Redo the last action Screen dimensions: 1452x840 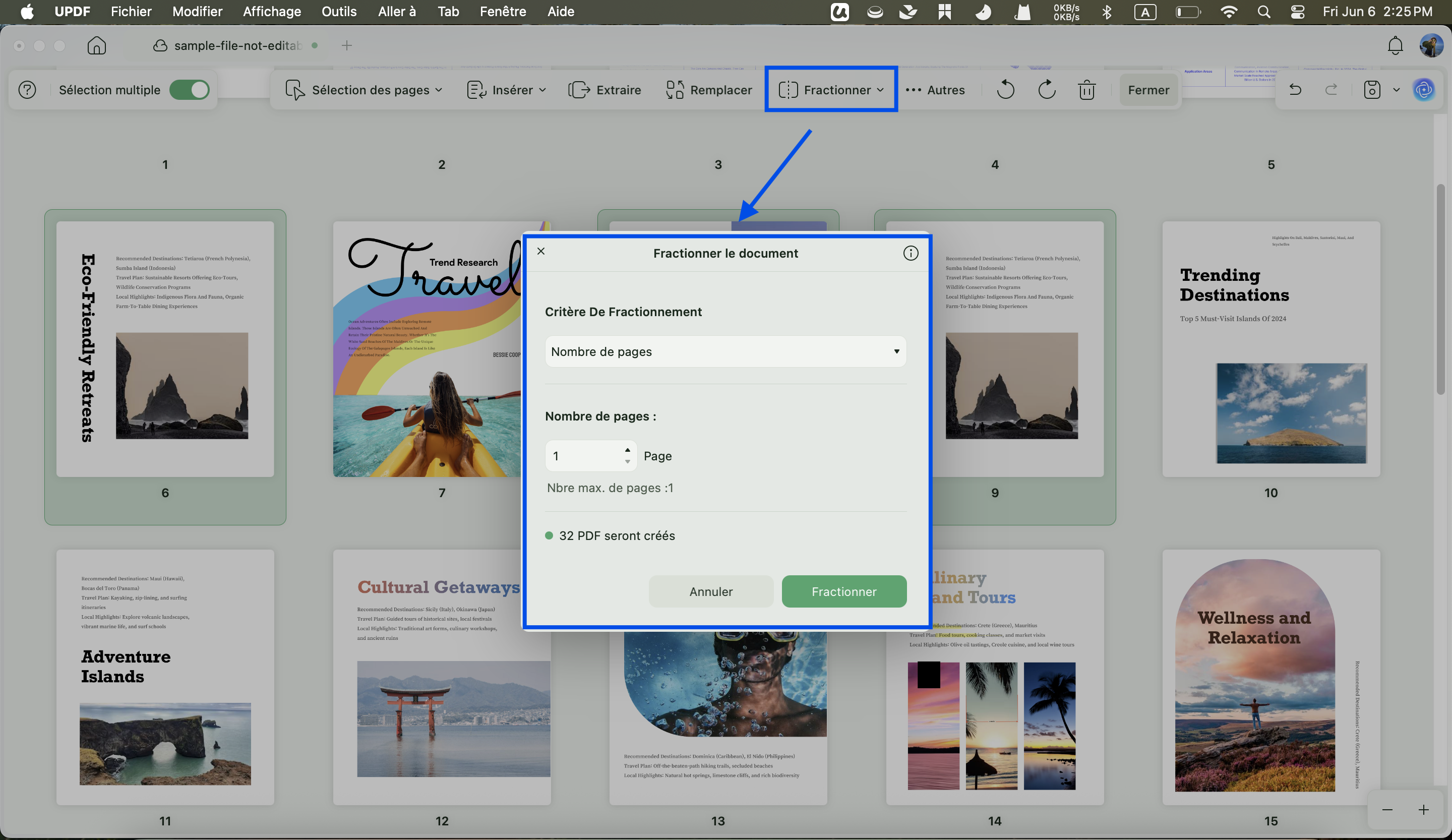click(x=1331, y=89)
